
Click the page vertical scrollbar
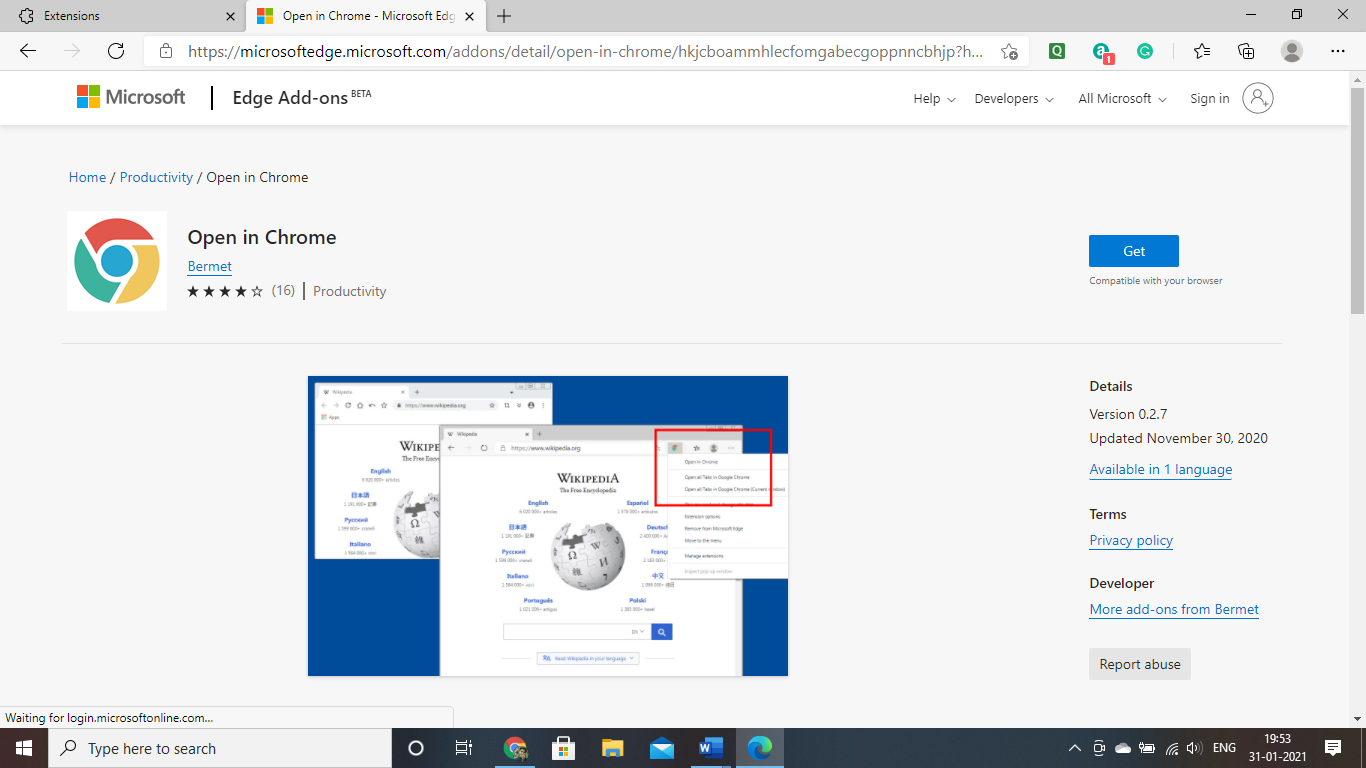pyautogui.click(x=1357, y=200)
